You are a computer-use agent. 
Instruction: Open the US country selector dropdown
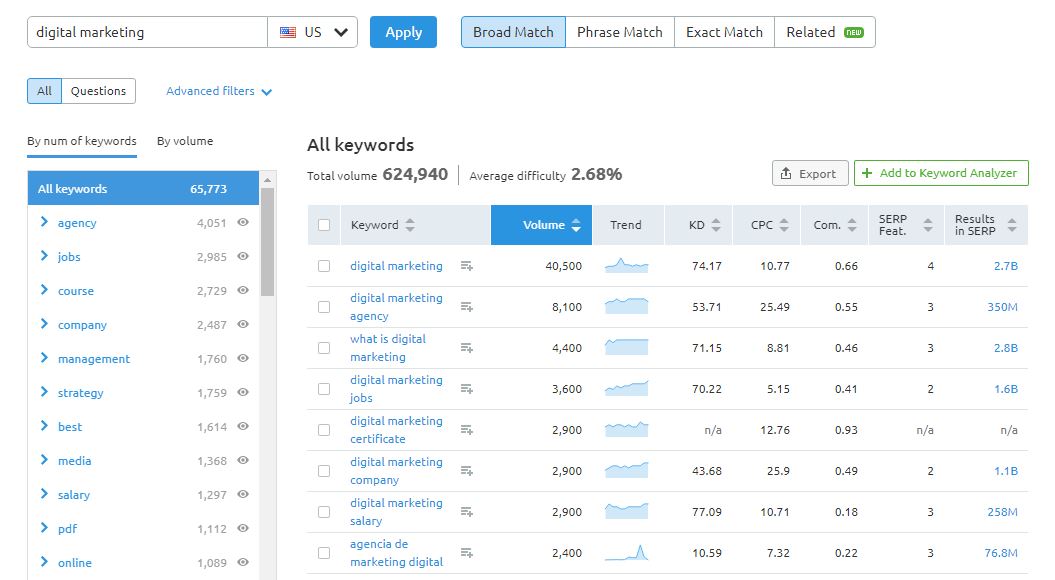[314, 31]
